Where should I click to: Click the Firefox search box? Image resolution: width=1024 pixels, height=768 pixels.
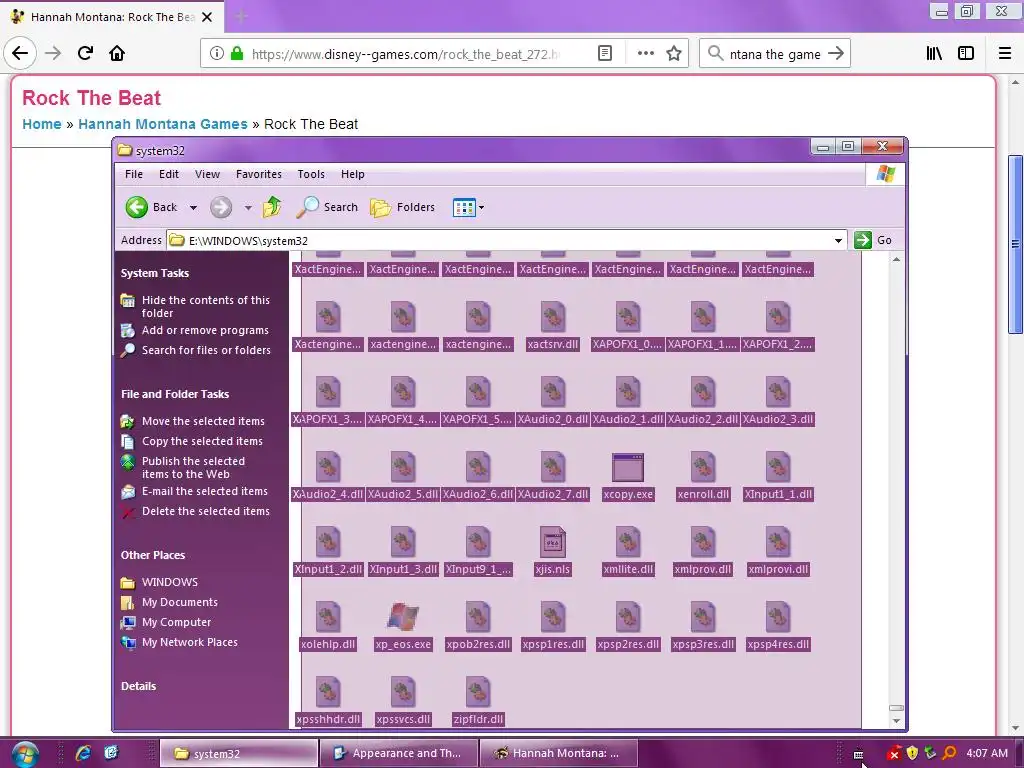[x=775, y=54]
